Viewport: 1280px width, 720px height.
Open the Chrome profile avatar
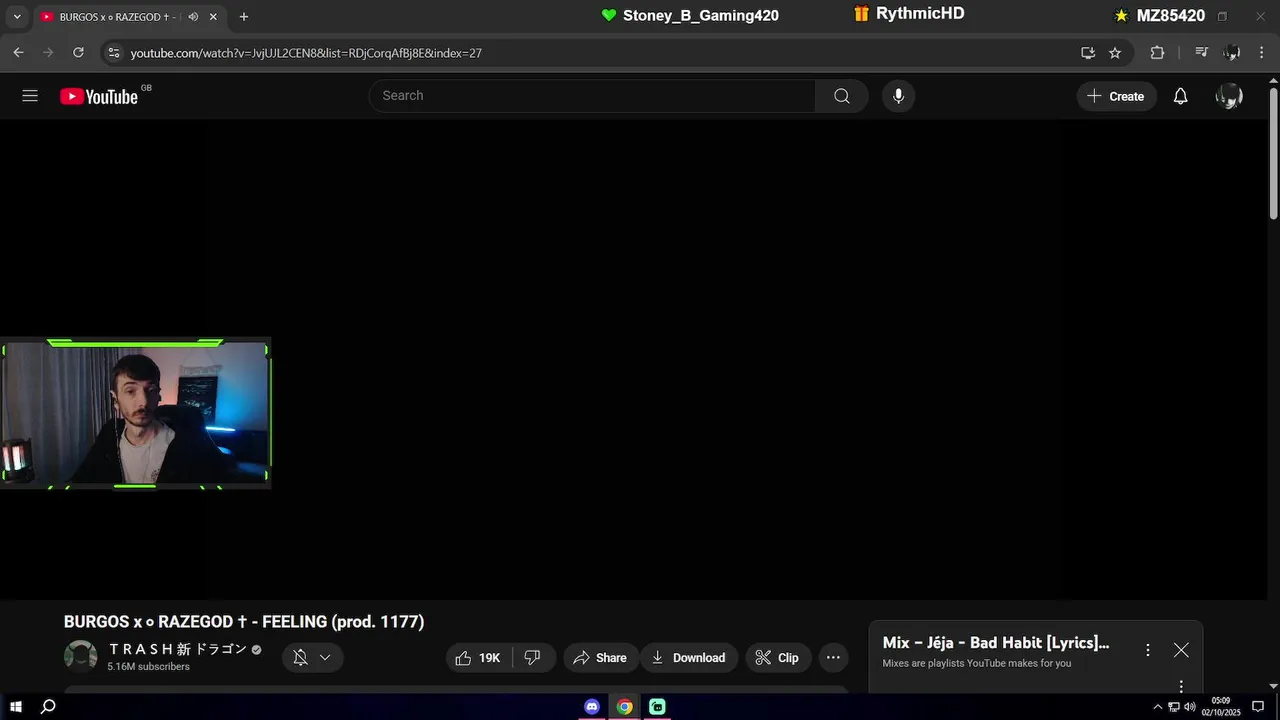coord(1232,53)
